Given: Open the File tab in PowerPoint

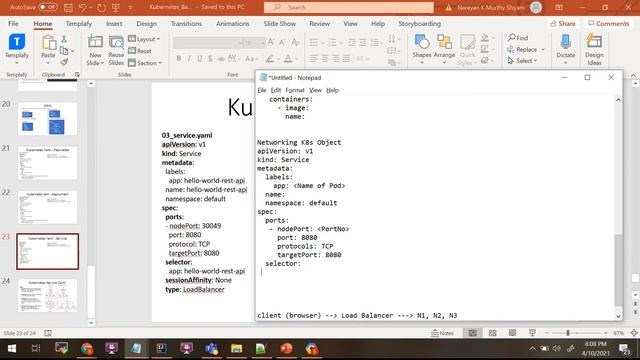Looking at the screenshot, I should tap(13, 24).
